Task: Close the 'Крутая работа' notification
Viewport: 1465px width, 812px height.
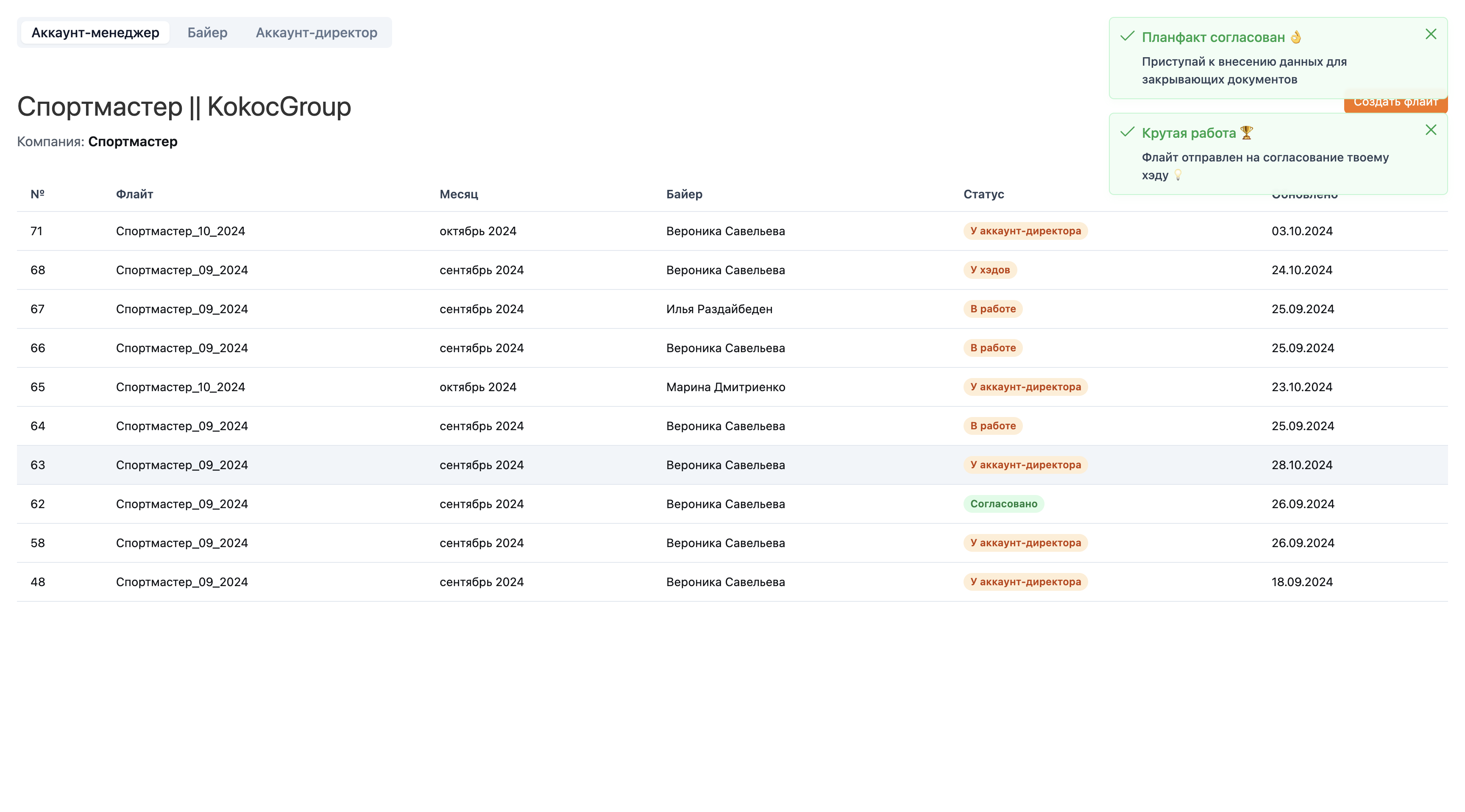Action: (1431, 130)
